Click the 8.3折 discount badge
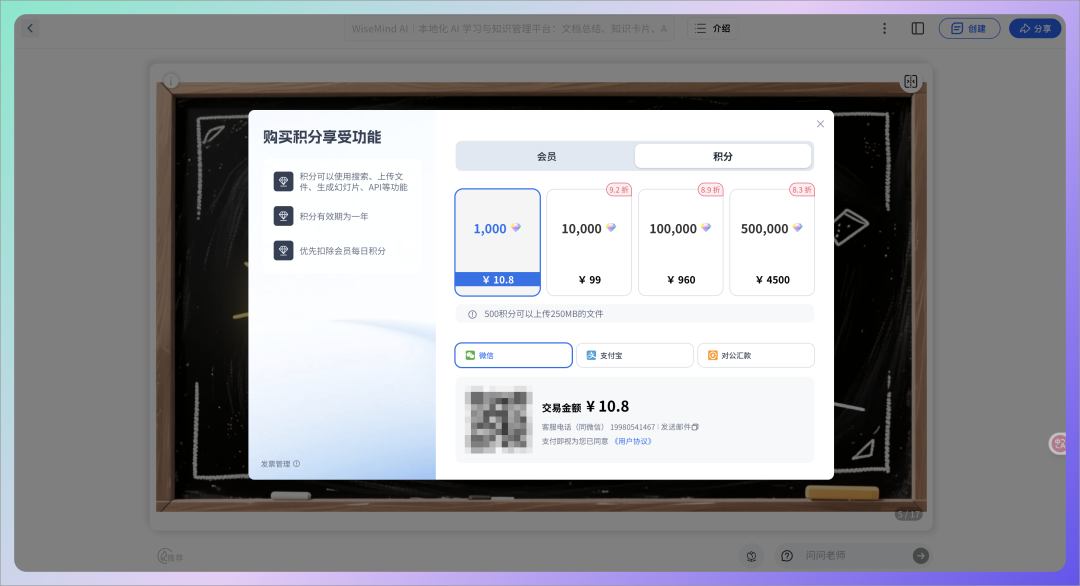The height and width of the screenshot is (586, 1080). pyautogui.click(x=802, y=189)
